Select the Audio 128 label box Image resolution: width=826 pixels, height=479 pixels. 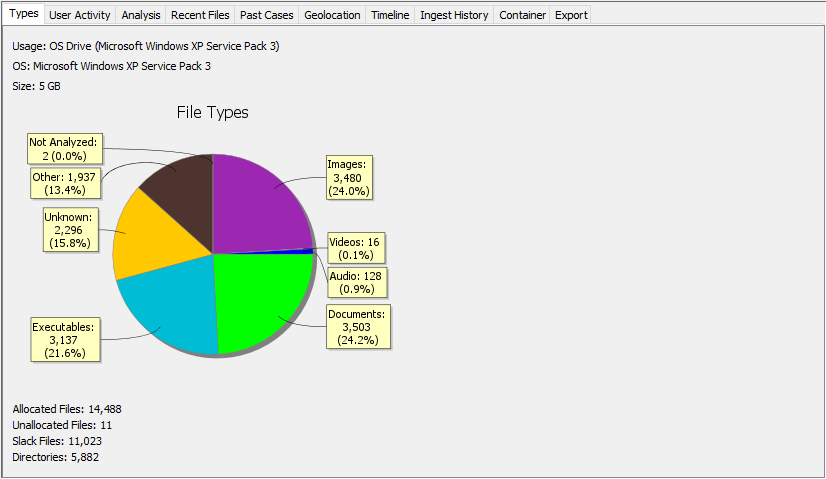pyautogui.click(x=356, y=282)
